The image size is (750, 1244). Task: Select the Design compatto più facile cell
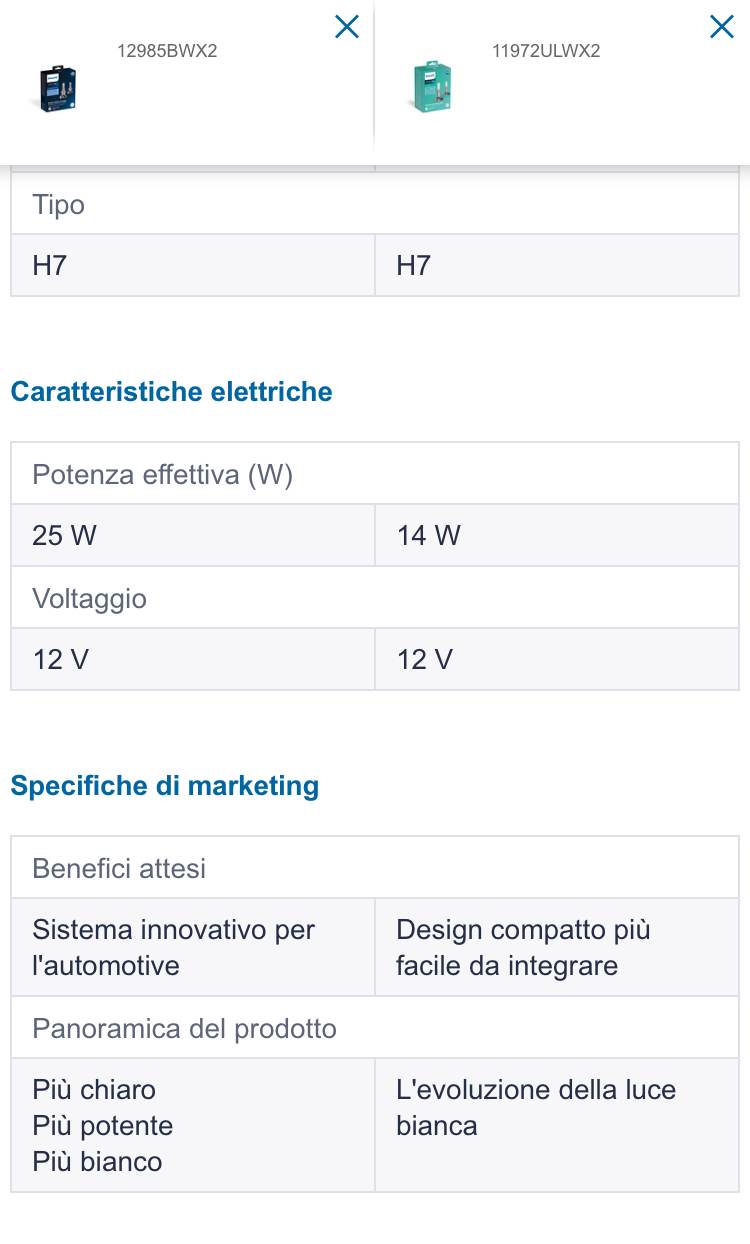tap(523, 947)
